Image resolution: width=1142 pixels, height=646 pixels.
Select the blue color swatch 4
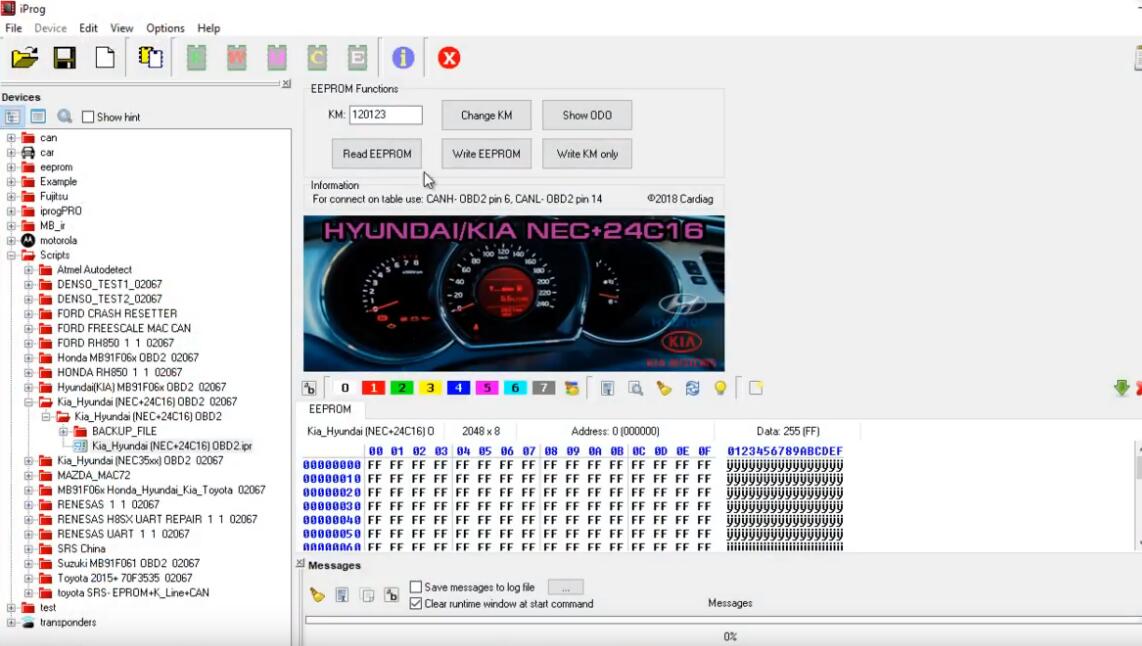click(458, 388)
